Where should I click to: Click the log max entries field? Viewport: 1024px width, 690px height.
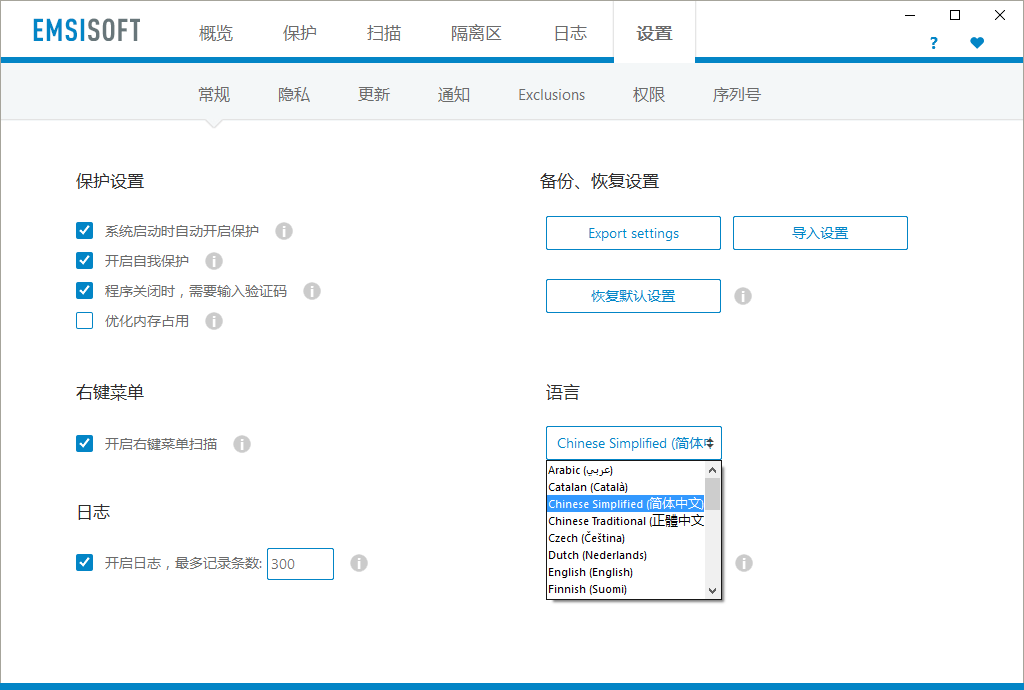coord(300,564)
